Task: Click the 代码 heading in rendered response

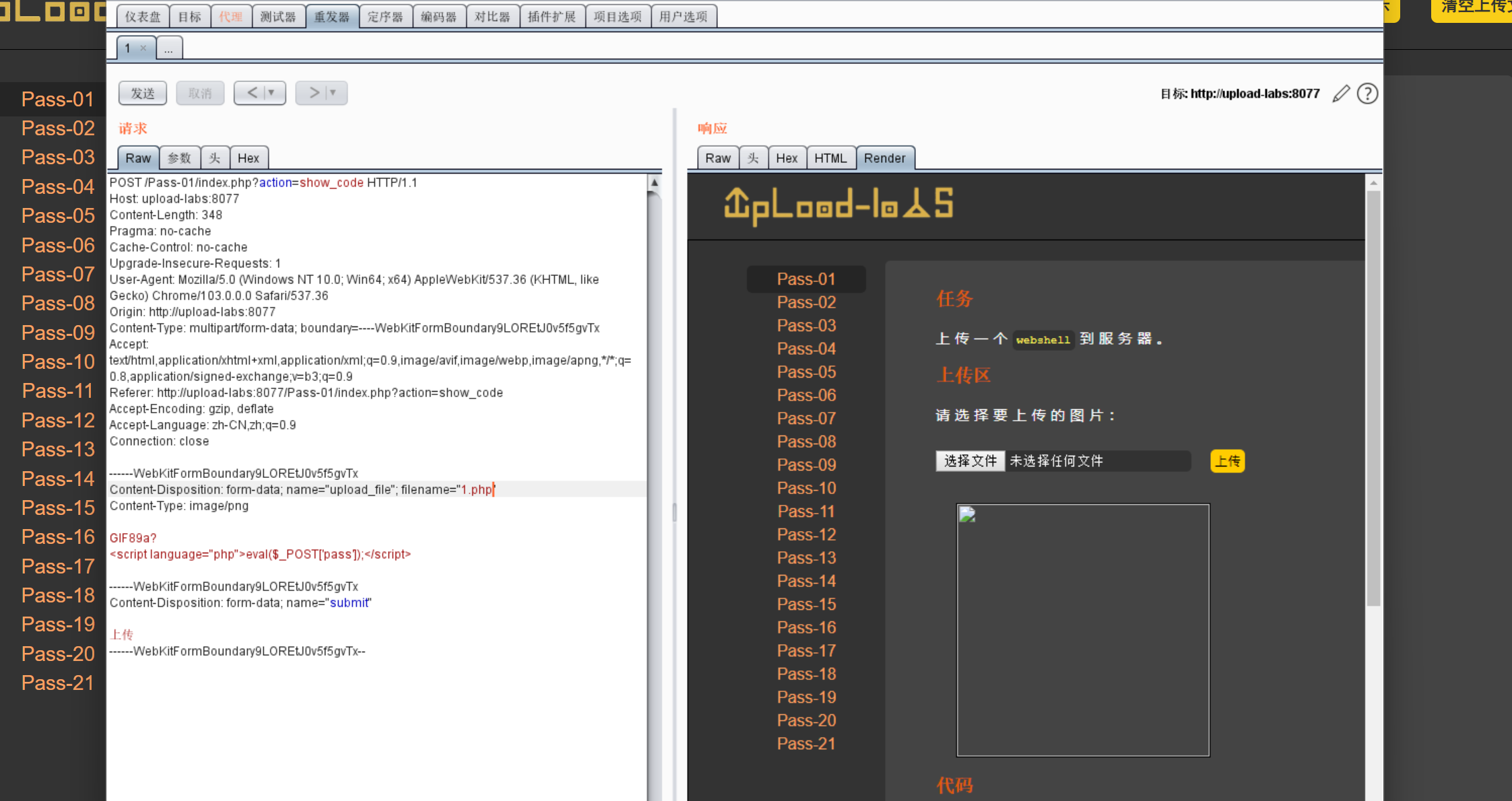Action: [x=954, y=786]
